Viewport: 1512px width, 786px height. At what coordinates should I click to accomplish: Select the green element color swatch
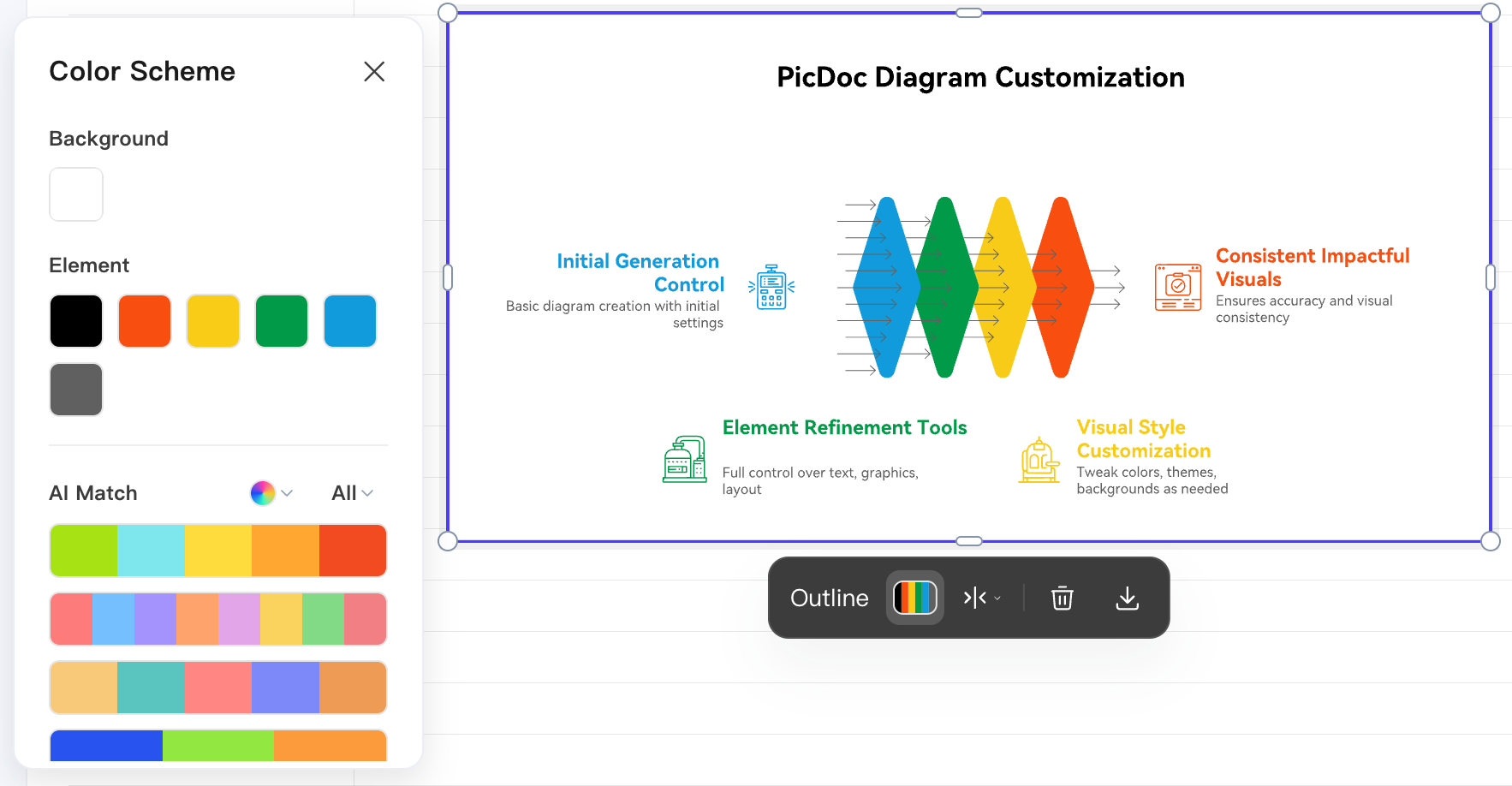pyautogui.click(x=282, y=321)
